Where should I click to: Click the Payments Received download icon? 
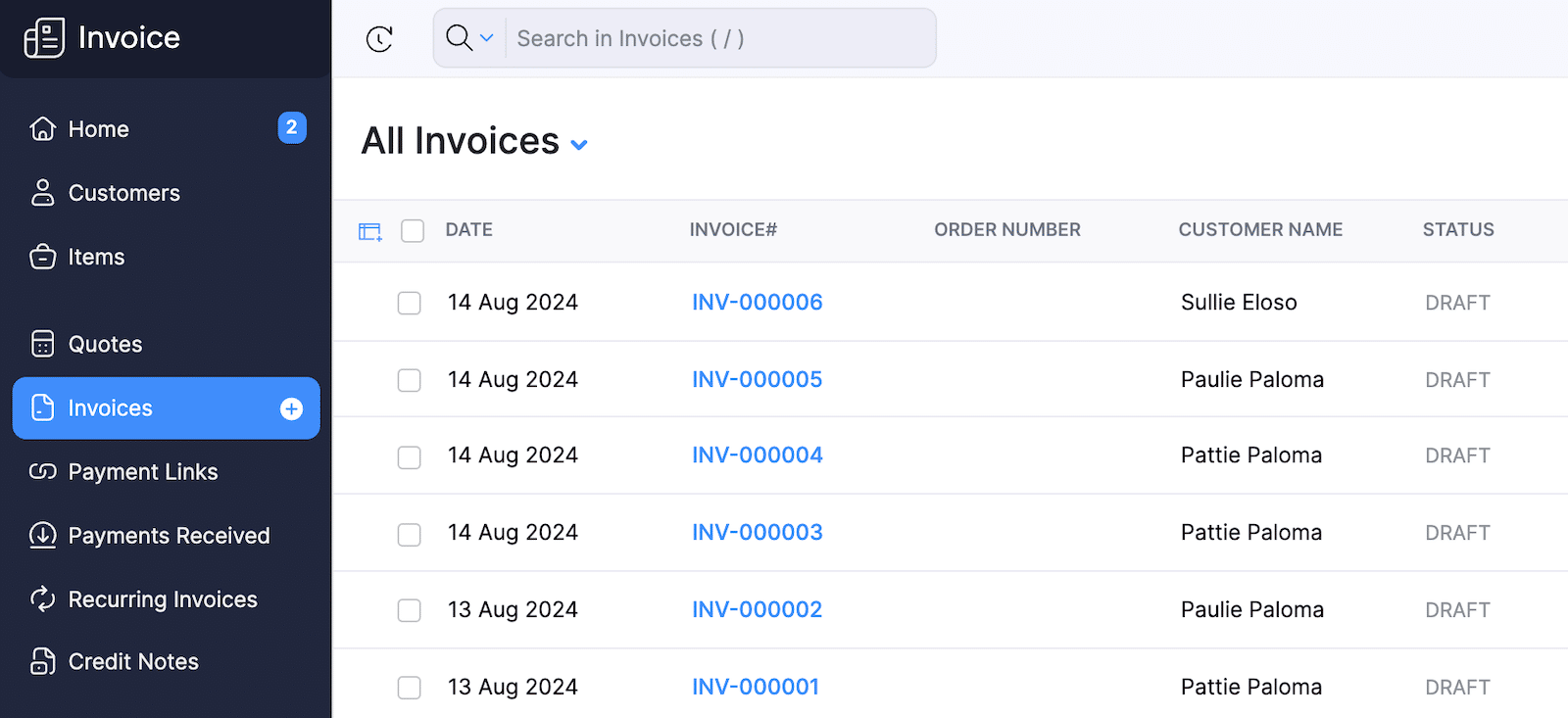(43, 535)
